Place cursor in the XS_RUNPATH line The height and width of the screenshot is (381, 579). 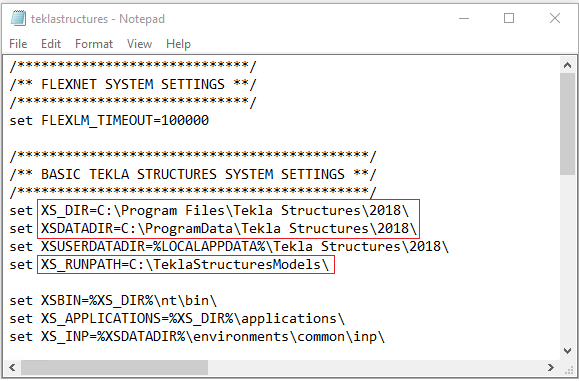point(169,264)
